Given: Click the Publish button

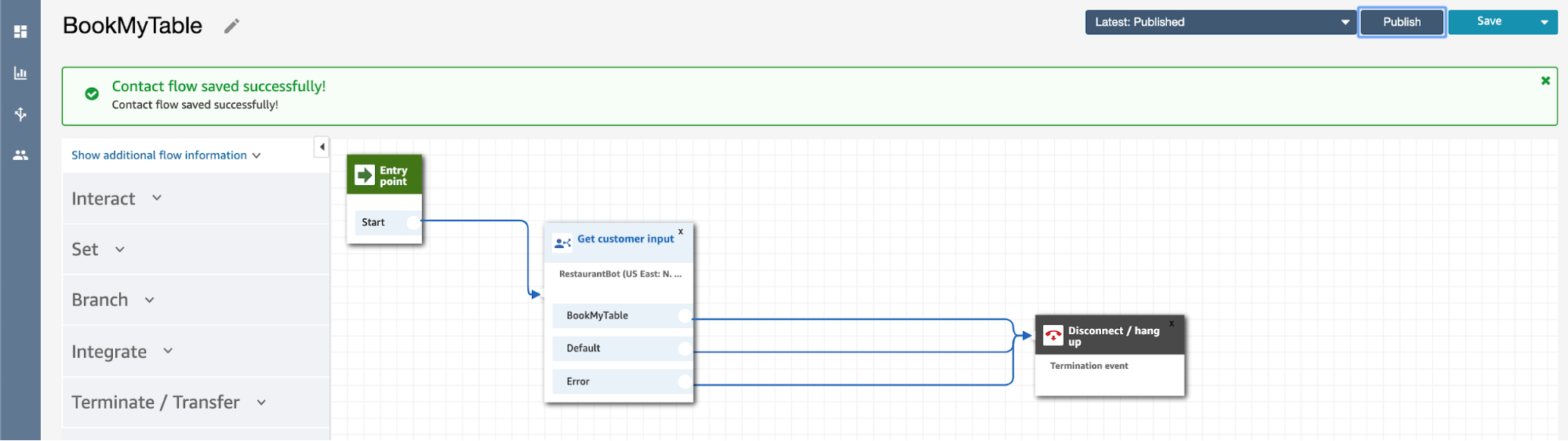Looking at the screenshot, I should pyautogui.click(x=1402, y=22).
